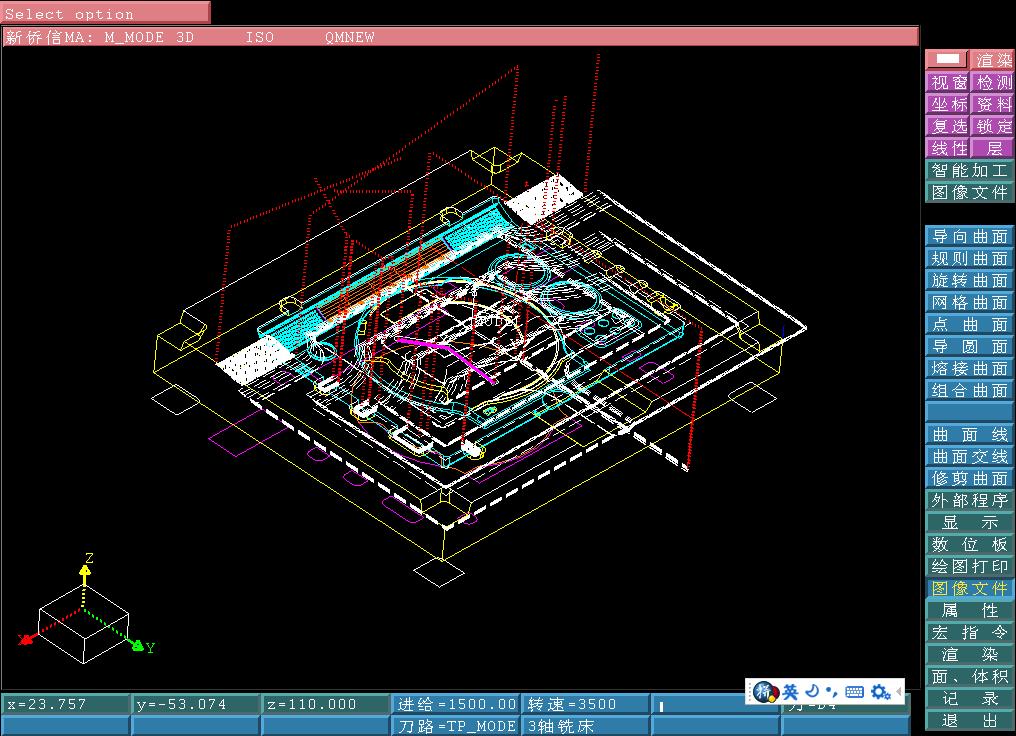The width and height of the screenshot is (1016, 736).
Task: Select the 组合曲面 composite surface command
Action: (969, 391)
